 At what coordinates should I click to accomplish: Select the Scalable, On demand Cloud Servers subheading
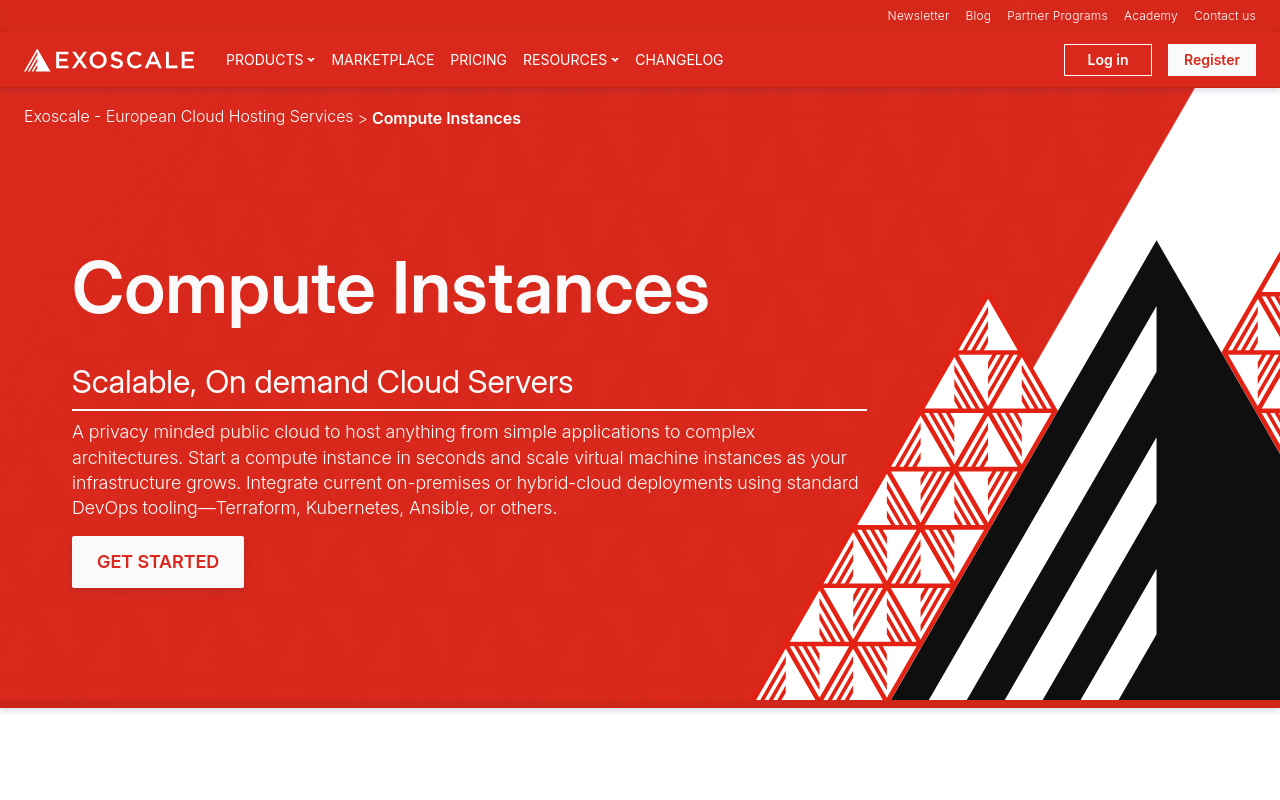click(323, 382)
